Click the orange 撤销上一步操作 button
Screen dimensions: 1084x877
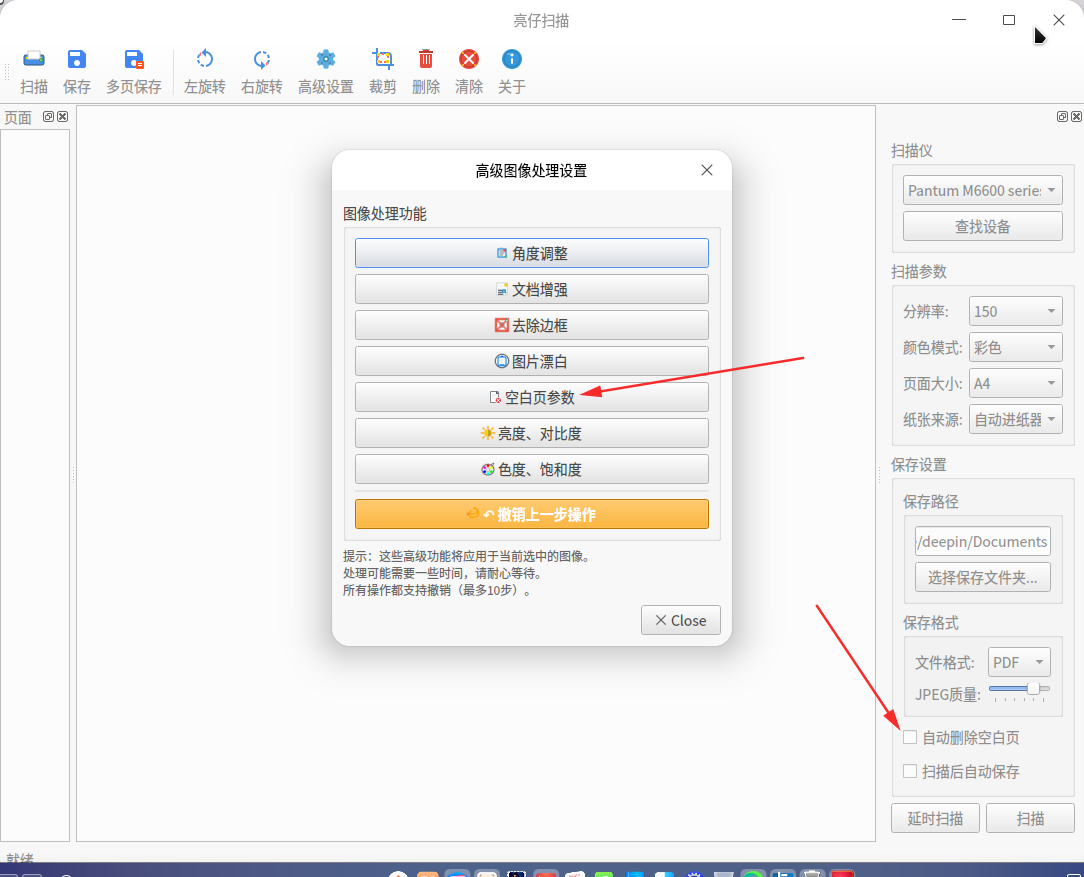tap(532, 514)
